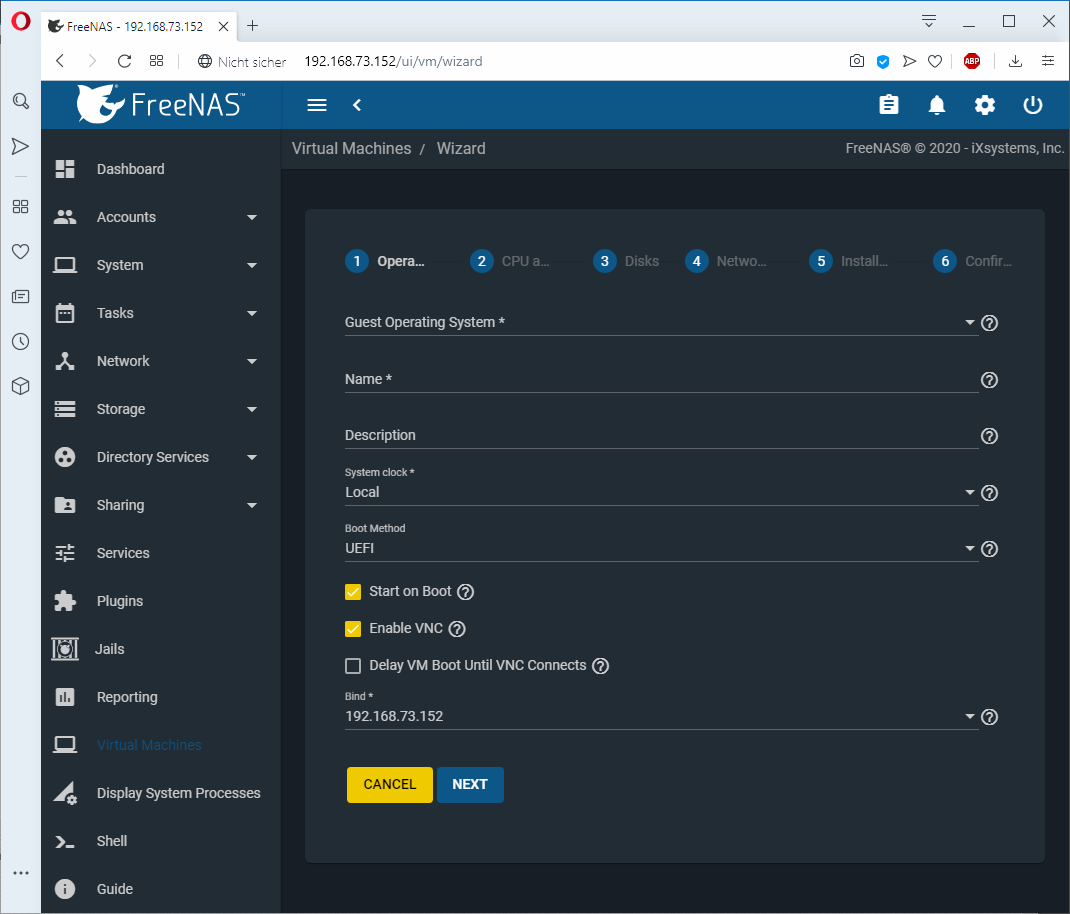Click the NEXT button
Image resolution: width=1070 pixels, height=914 pixels.
coord(470,785)
